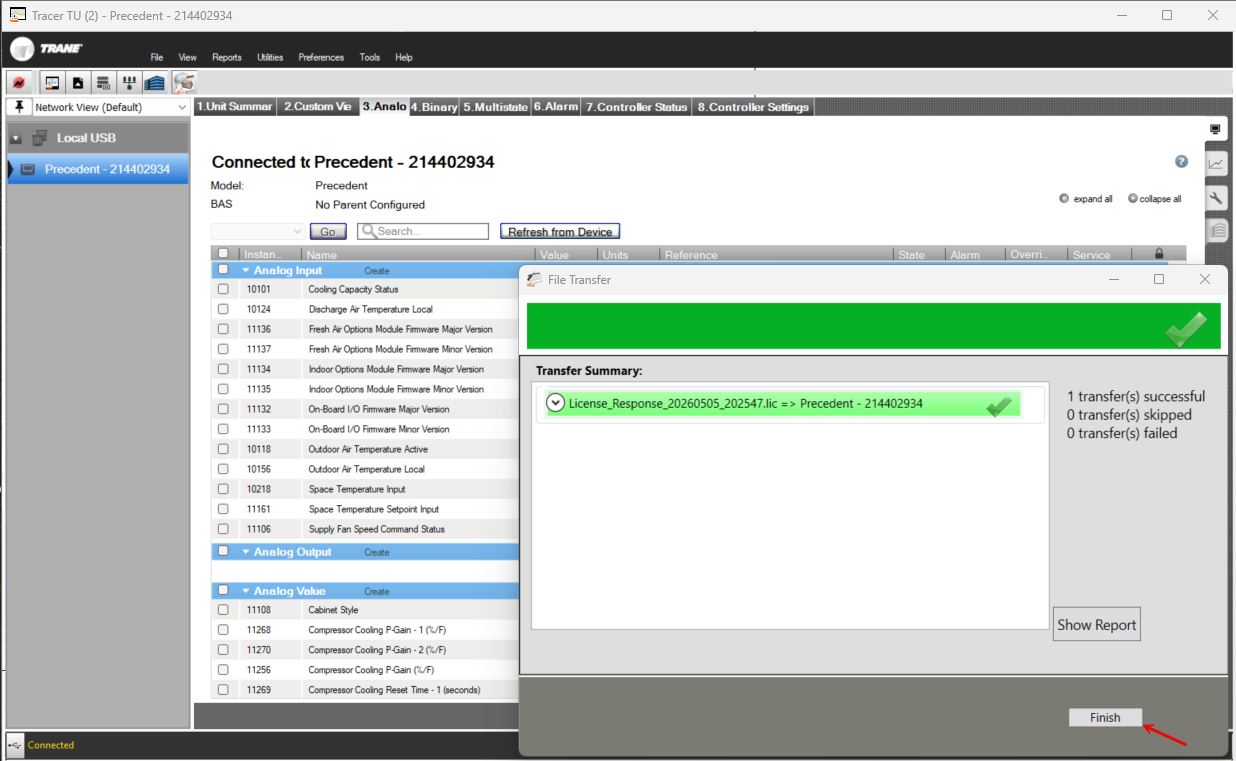Open the Tools menu
The height and width of the screenshot is (761, 1236).
pos(370,57)
